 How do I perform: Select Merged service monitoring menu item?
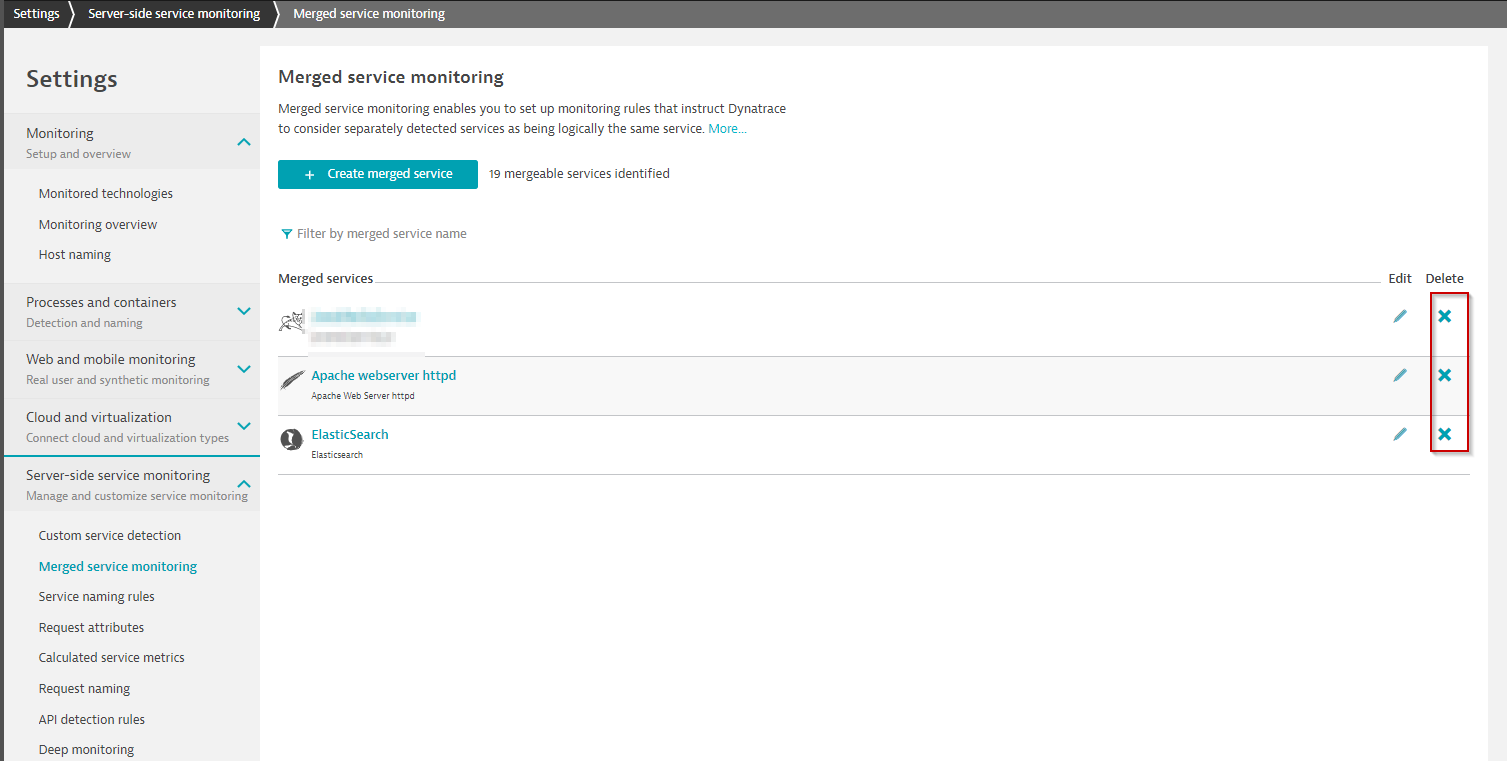pos(118,567)
